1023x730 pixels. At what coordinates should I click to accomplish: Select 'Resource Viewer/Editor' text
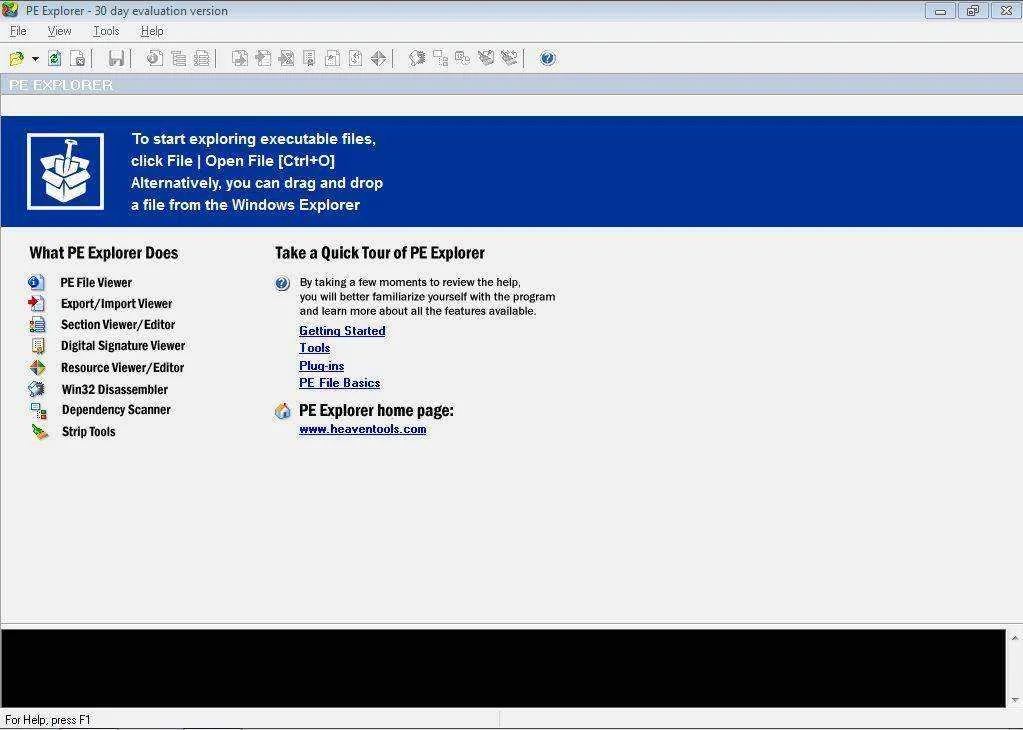coord(123,367)
